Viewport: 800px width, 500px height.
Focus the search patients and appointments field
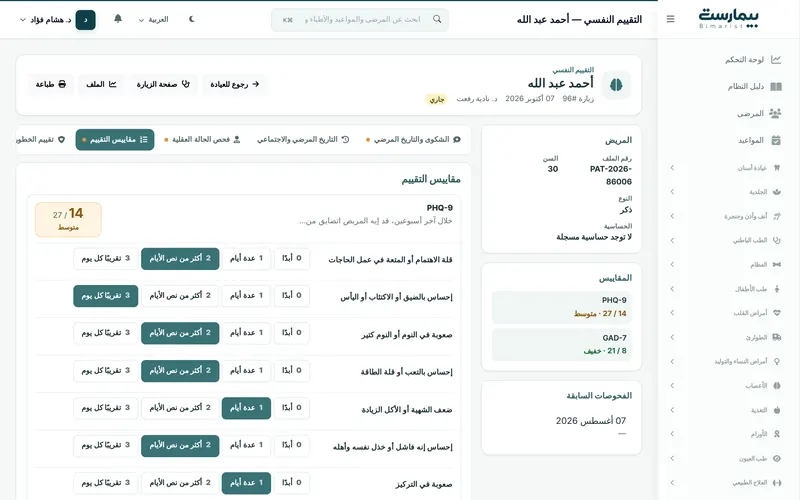(360, 19)
